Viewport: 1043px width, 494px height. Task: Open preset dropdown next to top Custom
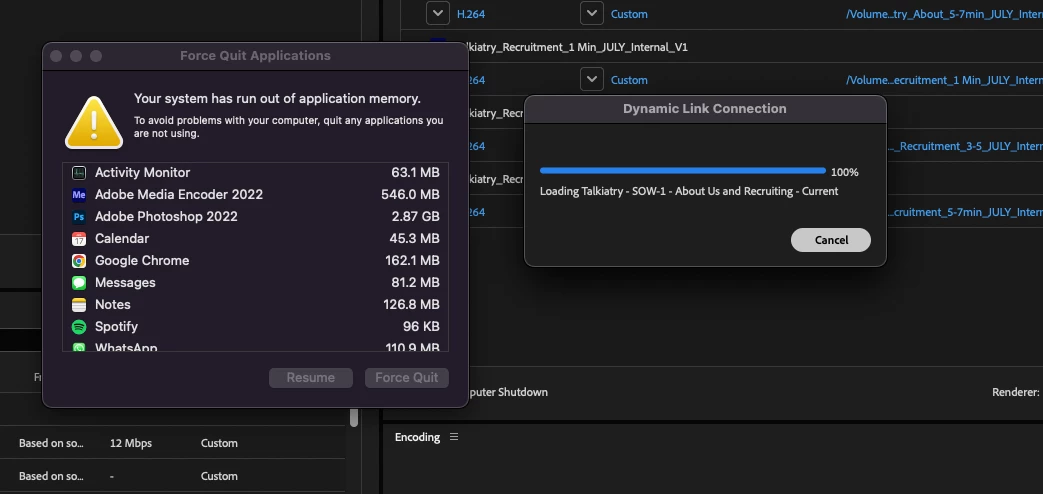591,13
